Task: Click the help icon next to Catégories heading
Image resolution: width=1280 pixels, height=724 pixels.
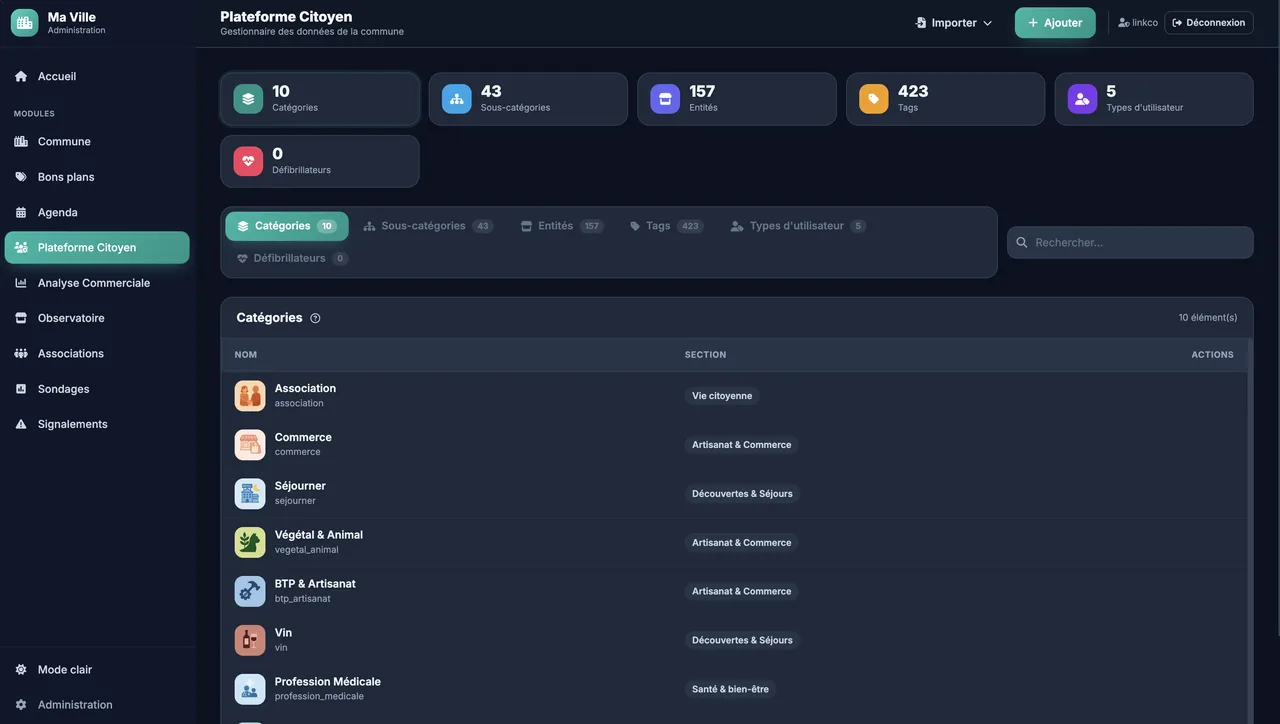Action: click(x=315, y=318)
